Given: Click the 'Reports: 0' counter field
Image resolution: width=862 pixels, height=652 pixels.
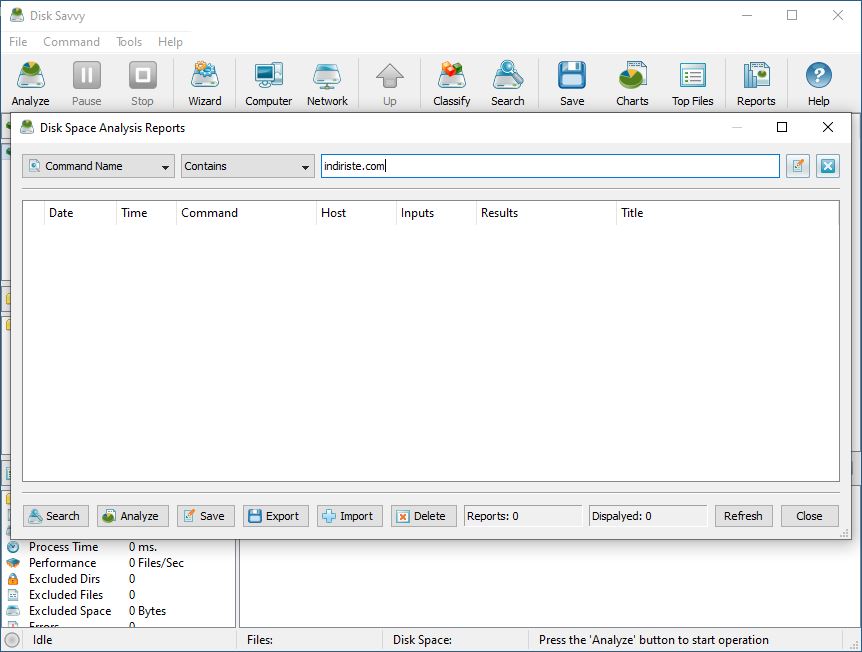Looking at the screenshot, I should pos(522,516).
